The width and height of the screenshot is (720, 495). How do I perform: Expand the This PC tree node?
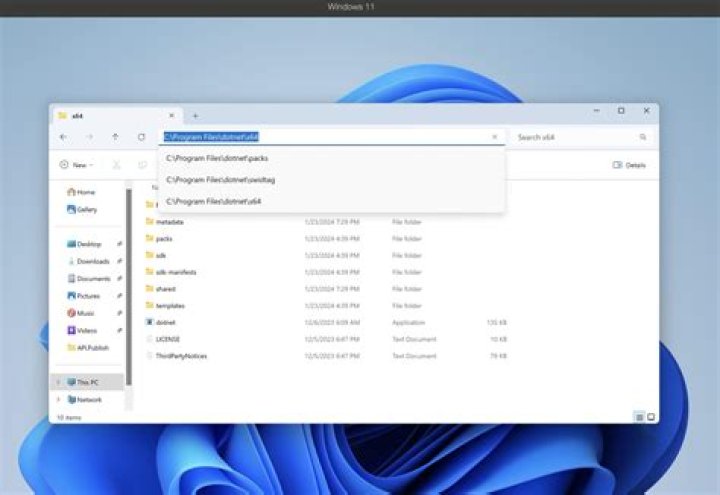click(x=58, y=382)
